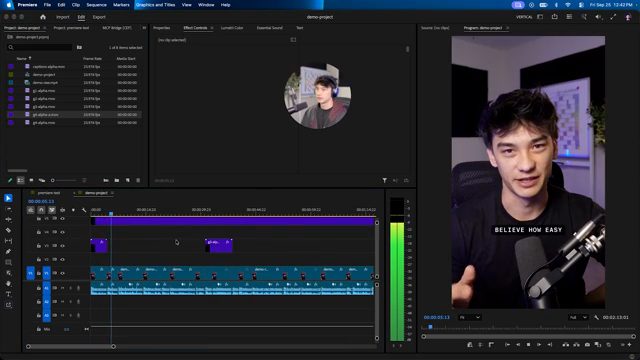Select the Selection tool in the tools panel
Screen dimensions: 640x360
(8, 198)
